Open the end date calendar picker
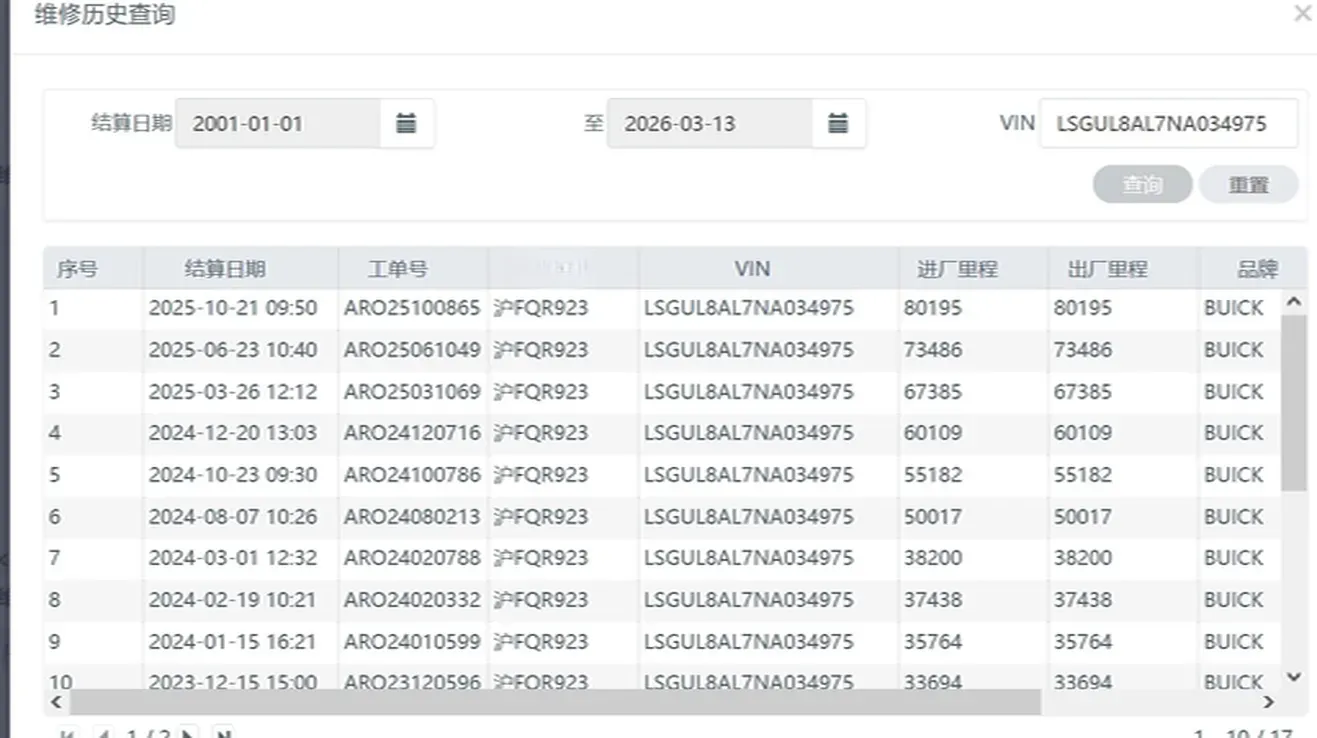The image size is (1317, 738). point(838,124)
